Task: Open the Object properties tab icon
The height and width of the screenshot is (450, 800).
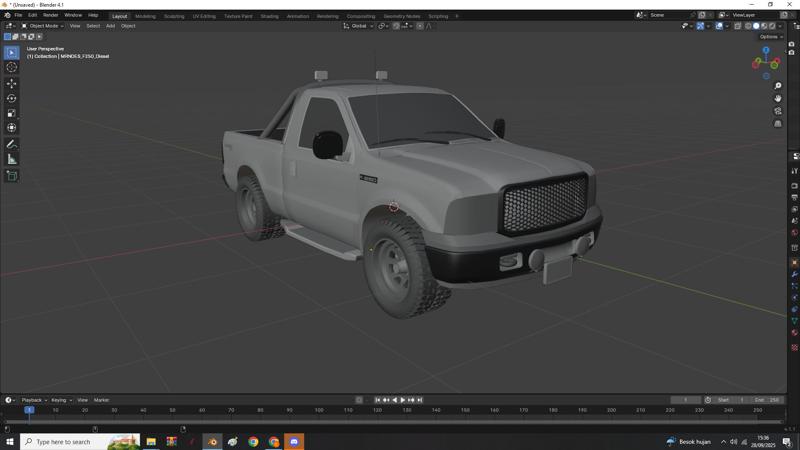Action: pos(794,262)
